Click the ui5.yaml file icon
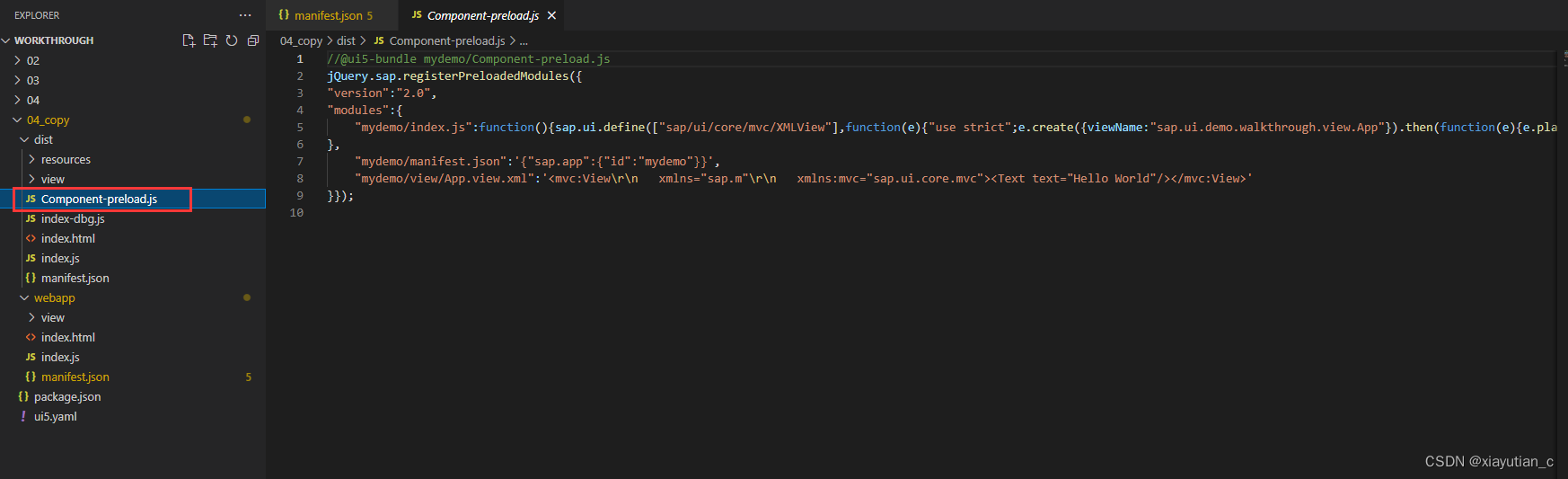The image size is (1568, 479). 23,416
